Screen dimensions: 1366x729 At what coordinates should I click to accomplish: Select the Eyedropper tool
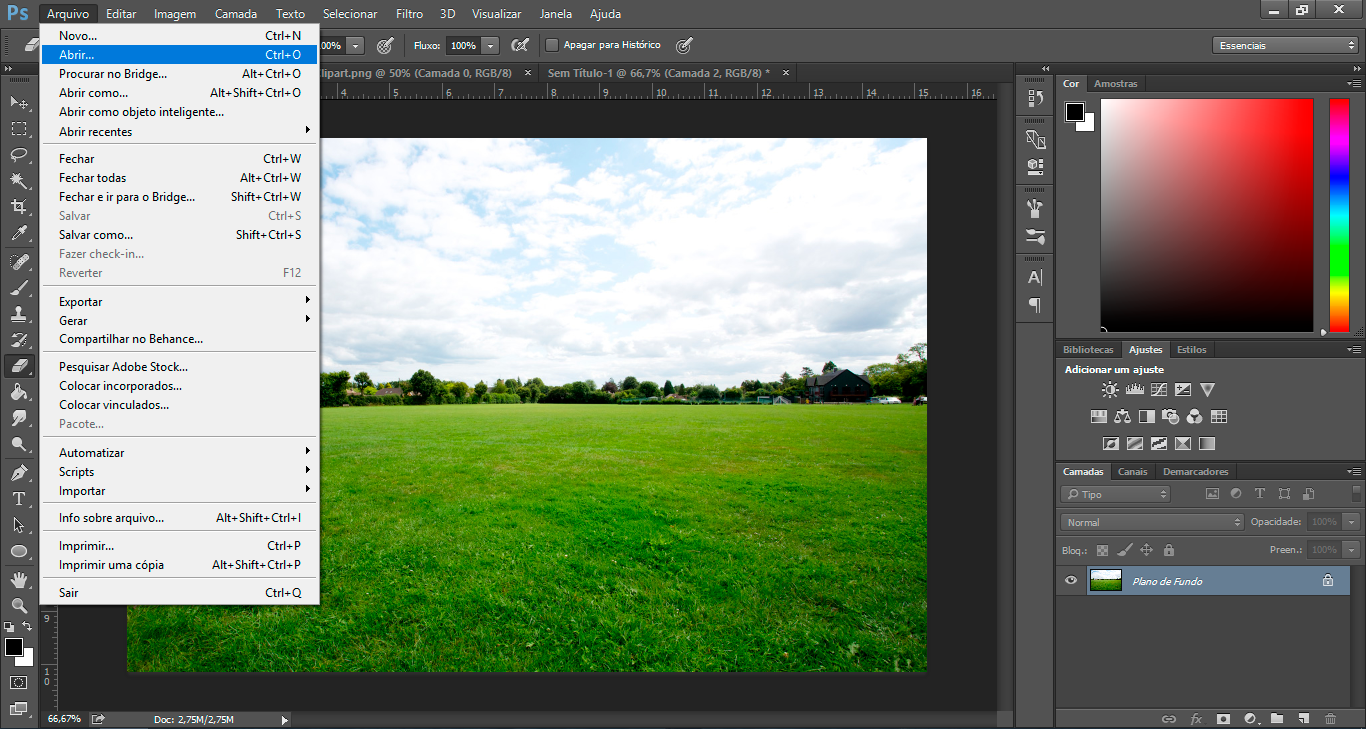[x=19, y=233]
